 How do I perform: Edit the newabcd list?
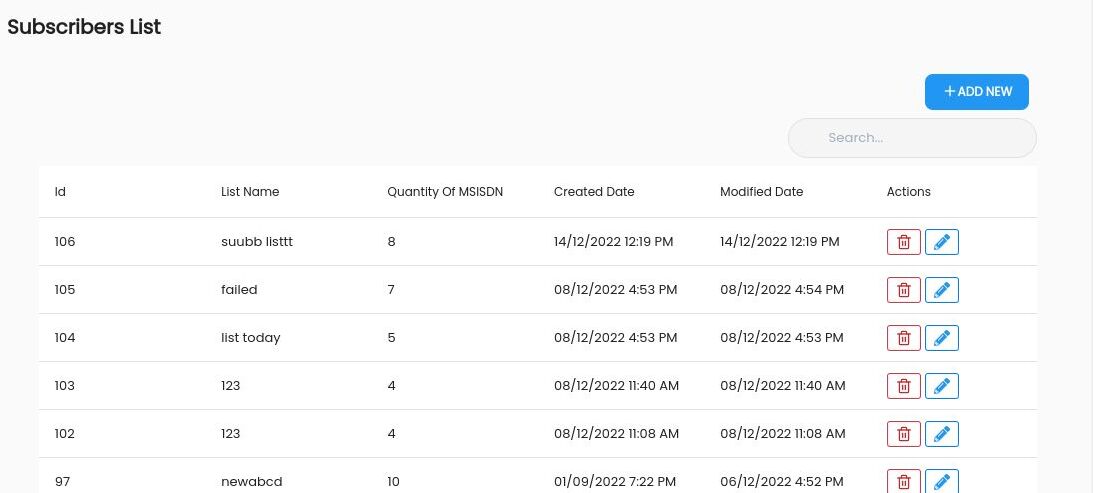pos(942,481)
